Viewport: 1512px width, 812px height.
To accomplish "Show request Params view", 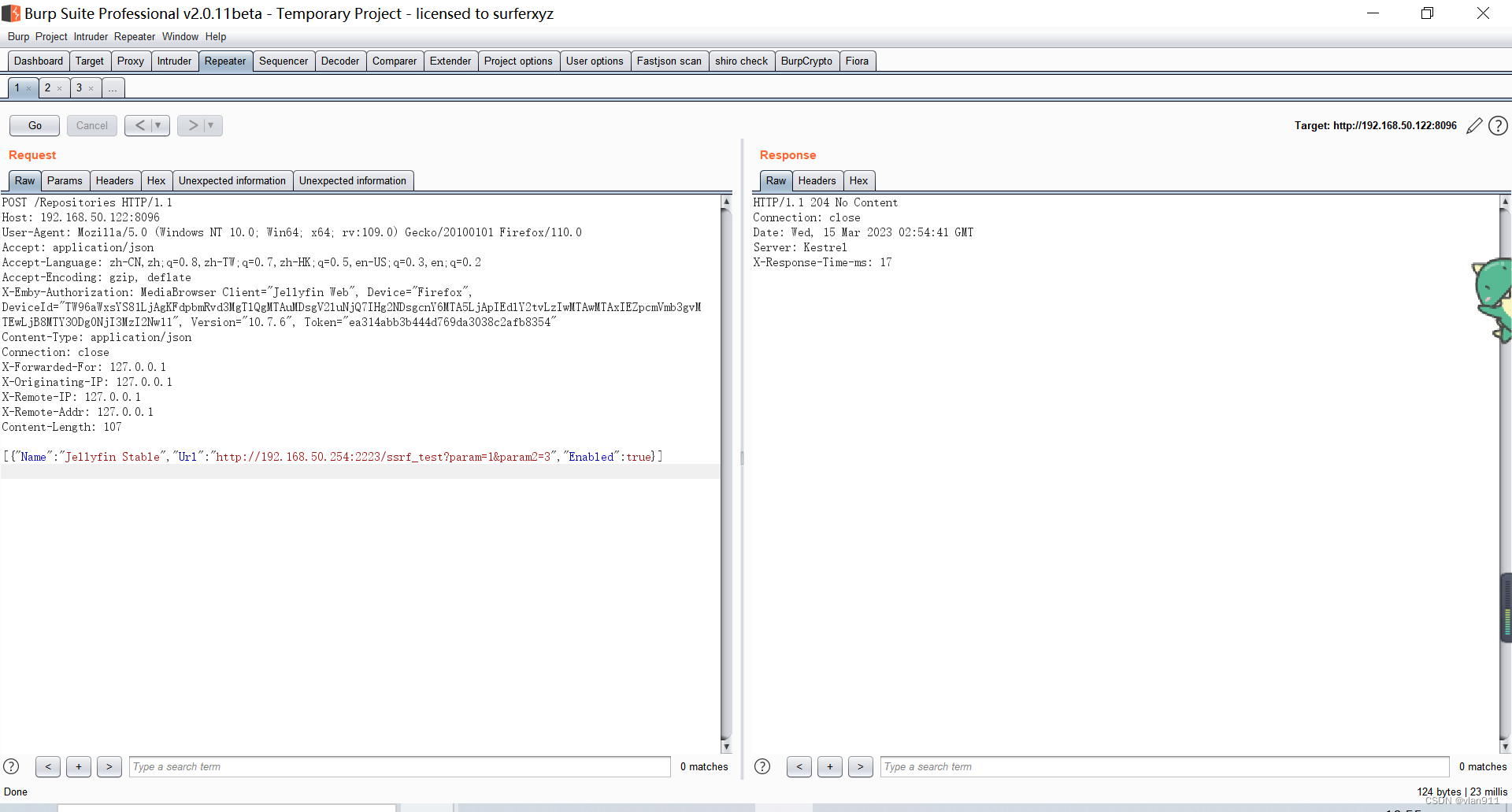I will (x=65, y=180).
